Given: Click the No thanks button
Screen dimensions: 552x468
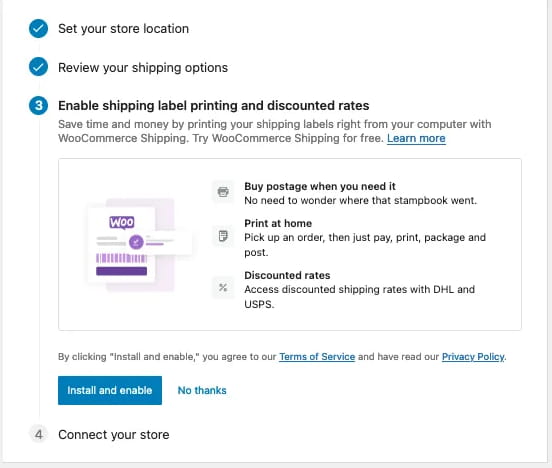Looking at the screenshot, I should tap(202, 390).
